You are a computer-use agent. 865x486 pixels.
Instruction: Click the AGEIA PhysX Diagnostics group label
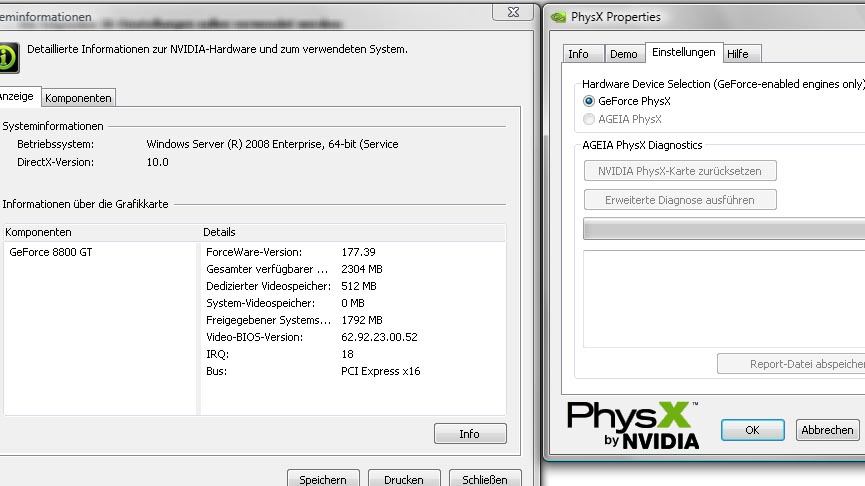pos(642,145)
